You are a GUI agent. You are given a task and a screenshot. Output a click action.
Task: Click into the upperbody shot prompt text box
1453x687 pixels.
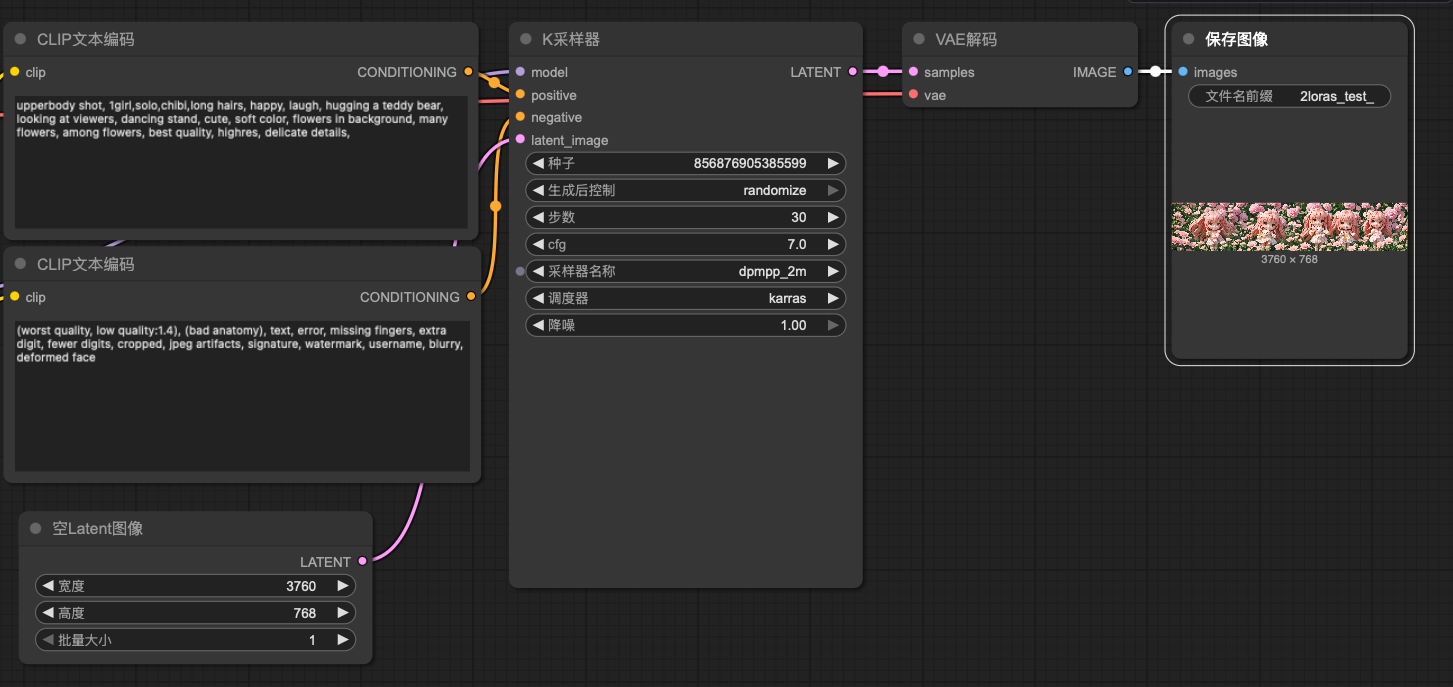pyautogui.click(x=241, y=162)
